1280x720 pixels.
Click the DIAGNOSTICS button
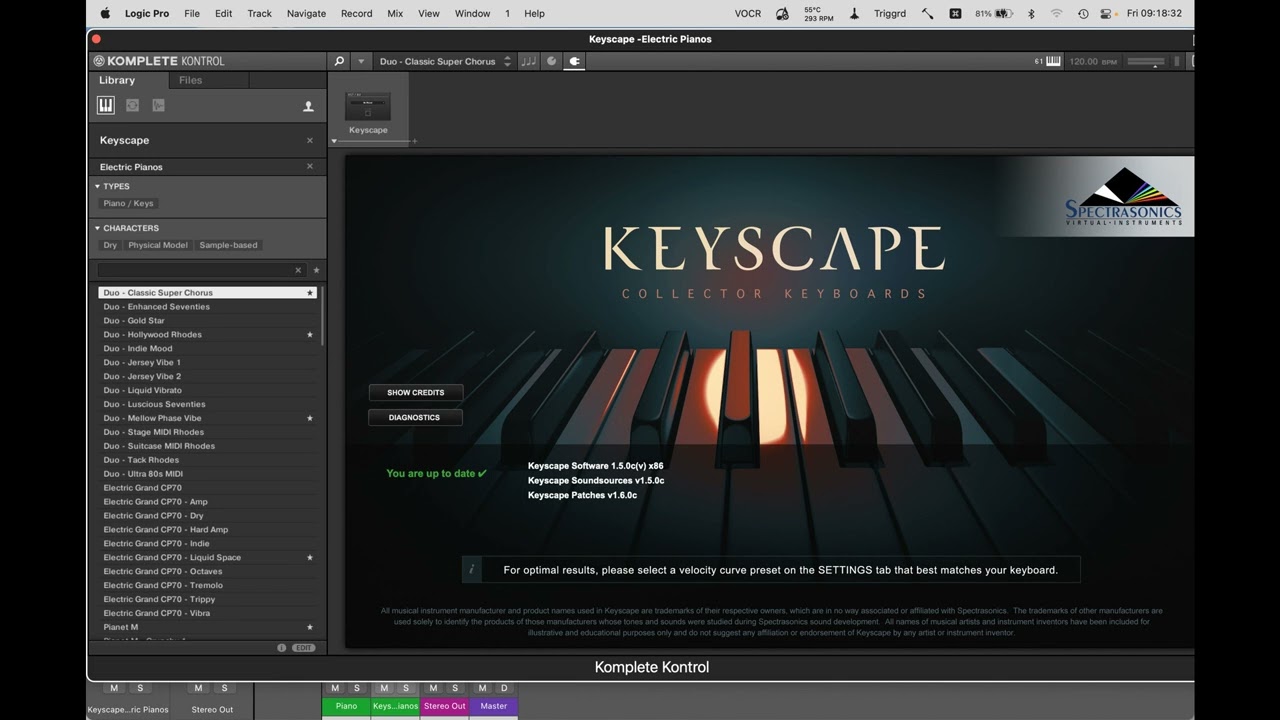pos(414,417)
